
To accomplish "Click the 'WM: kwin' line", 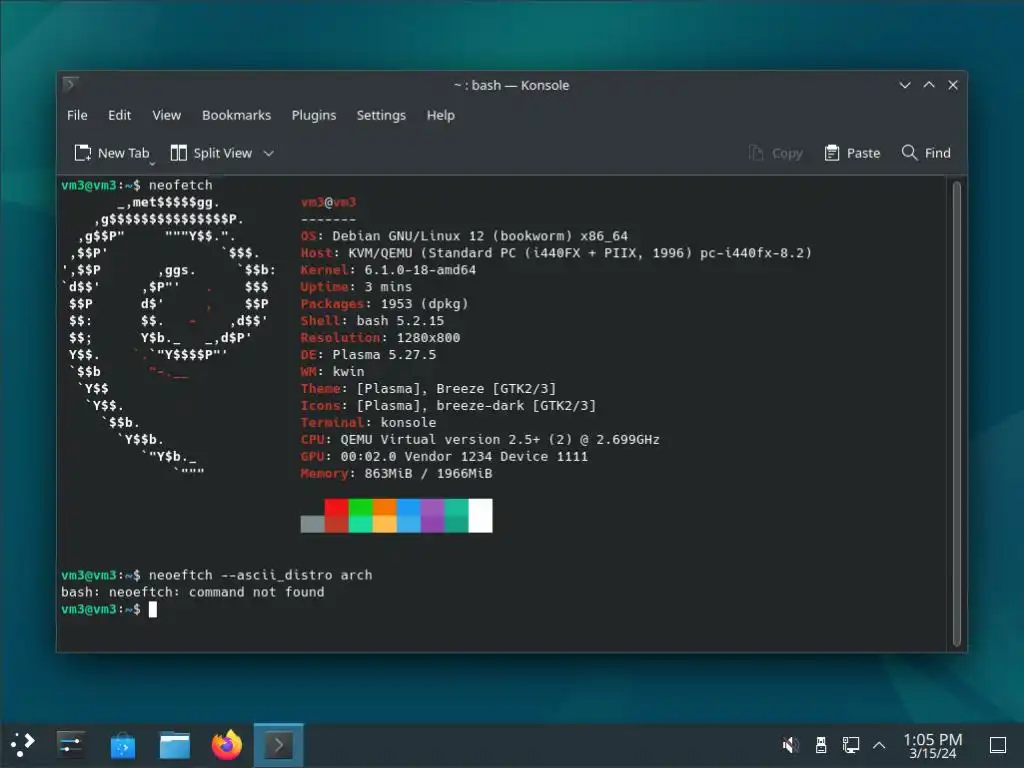I will click(x=332, y=372).
